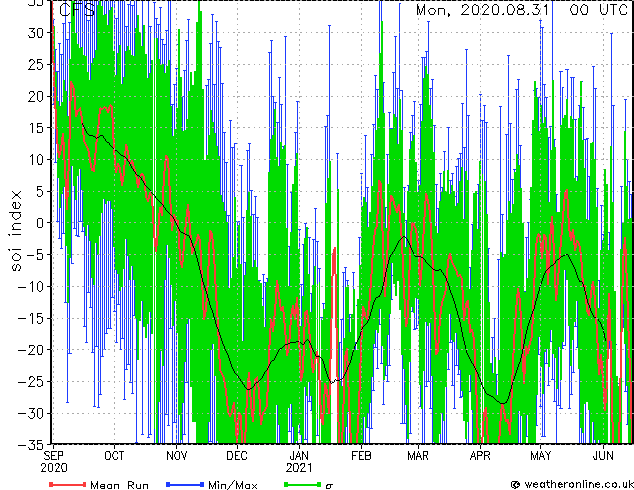Select the OCT month axis label

click(x=114, y=456)
